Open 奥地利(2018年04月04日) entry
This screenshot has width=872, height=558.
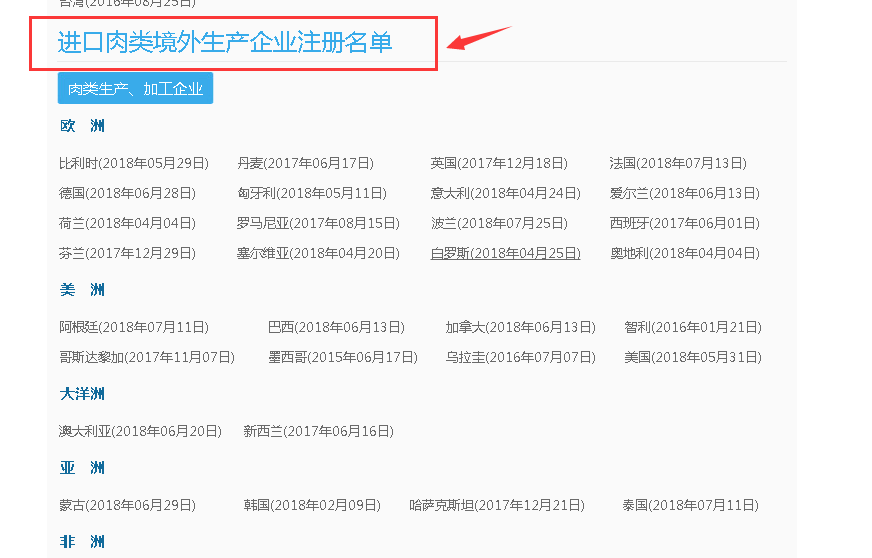click(685, 253)
